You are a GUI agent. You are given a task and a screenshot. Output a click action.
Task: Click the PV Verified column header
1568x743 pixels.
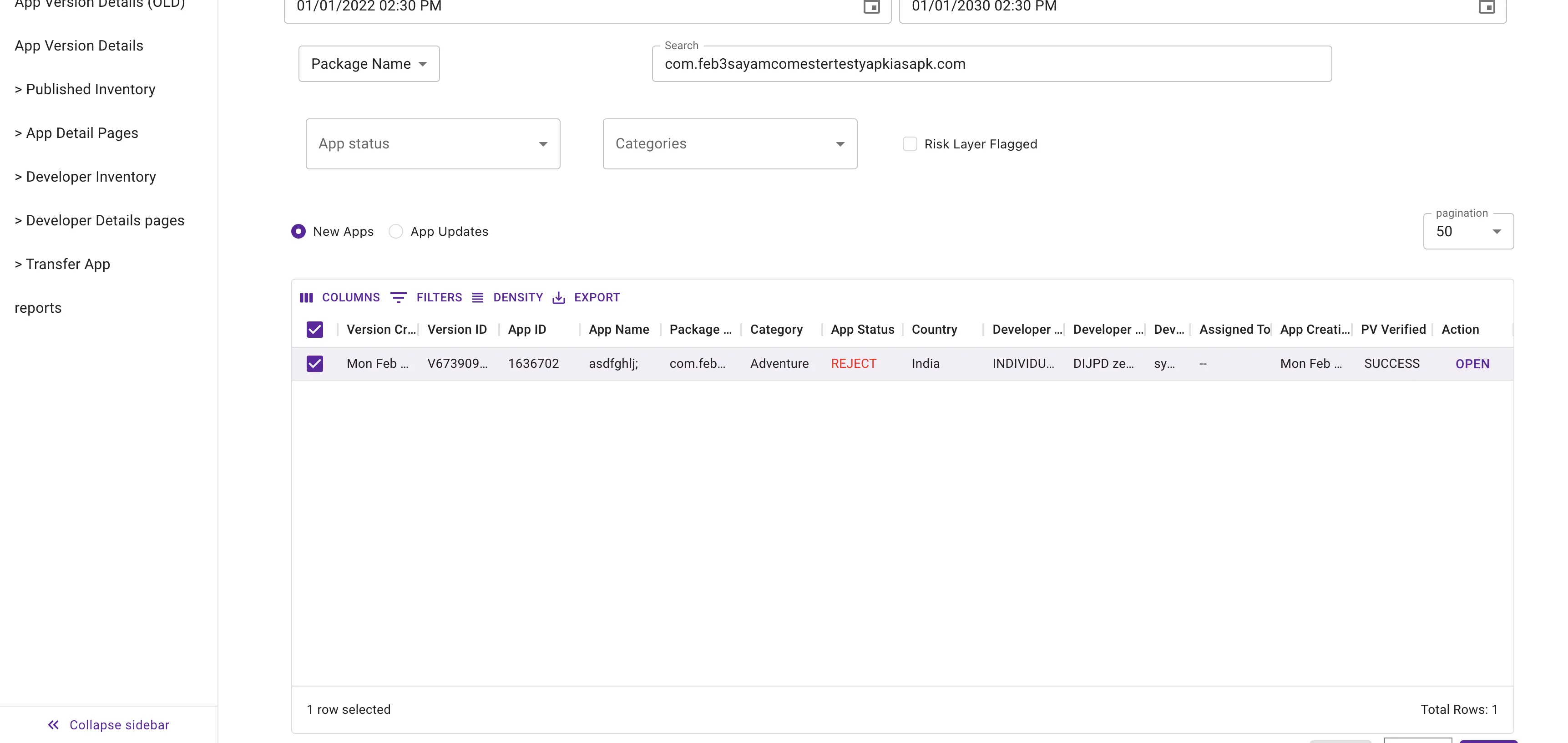pos(1393,330)
